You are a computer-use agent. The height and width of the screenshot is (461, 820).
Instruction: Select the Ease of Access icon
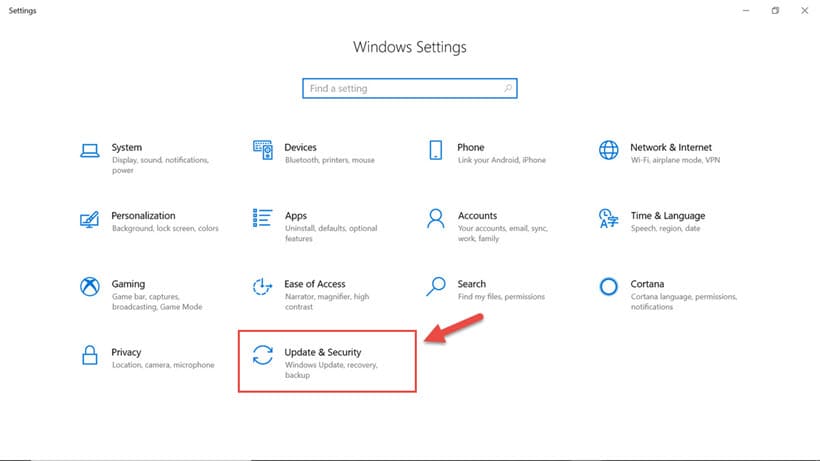click(x=263, y=286)
